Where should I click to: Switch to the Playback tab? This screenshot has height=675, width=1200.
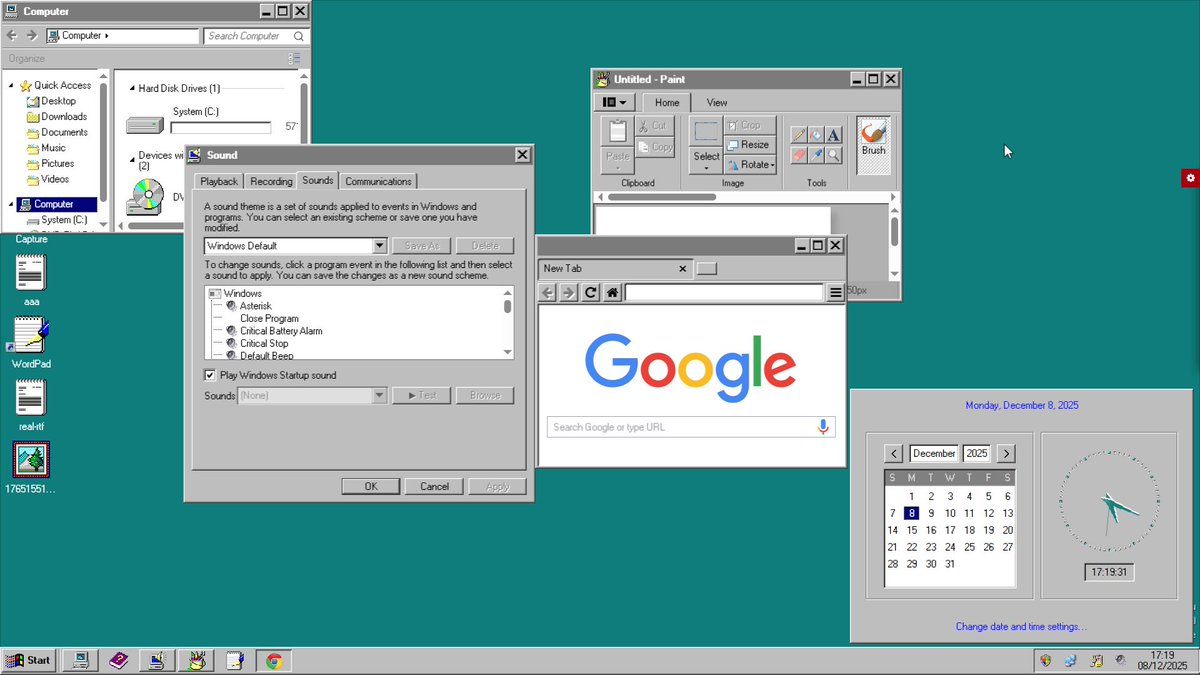[x=219, y=181]
